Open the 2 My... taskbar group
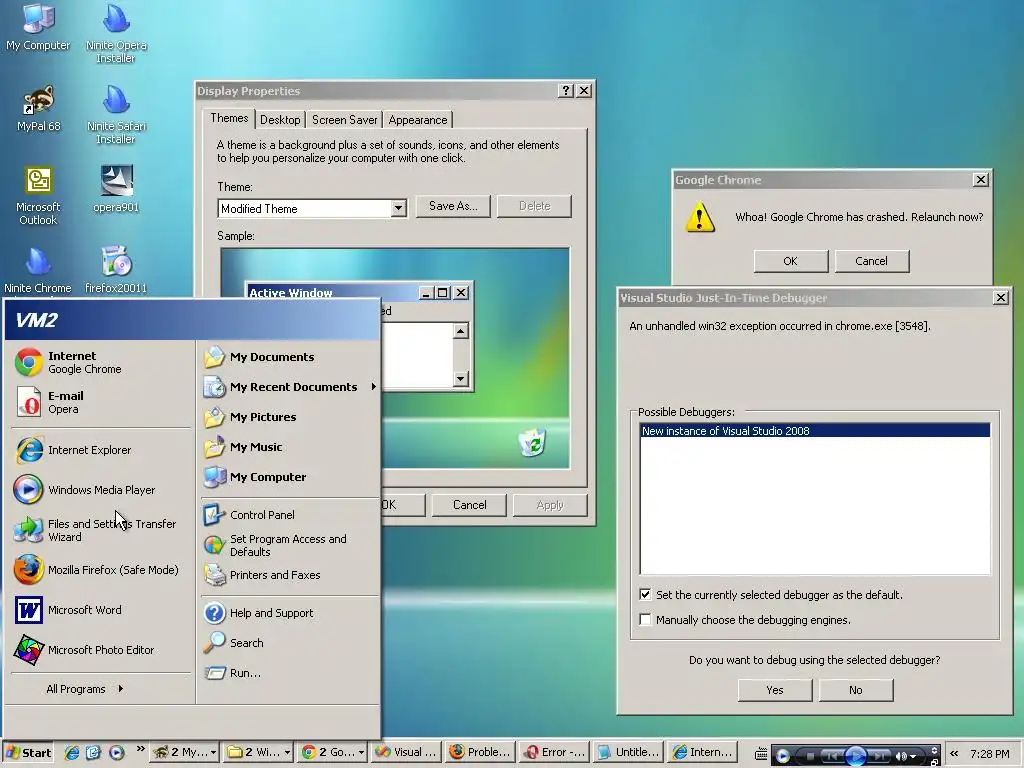1024x768 pixels. 185,752
